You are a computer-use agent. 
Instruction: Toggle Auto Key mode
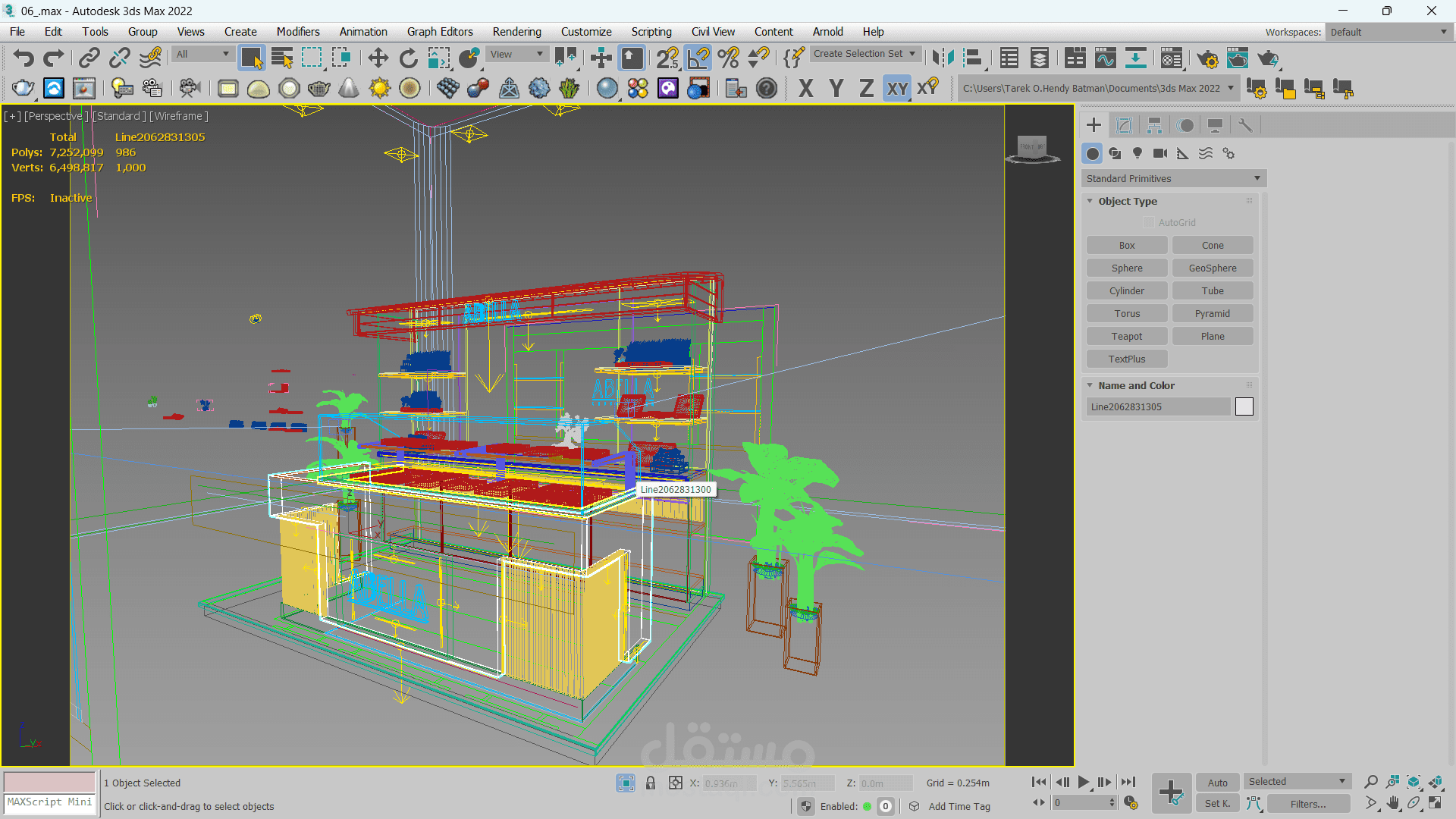(x=1217, y=783)
